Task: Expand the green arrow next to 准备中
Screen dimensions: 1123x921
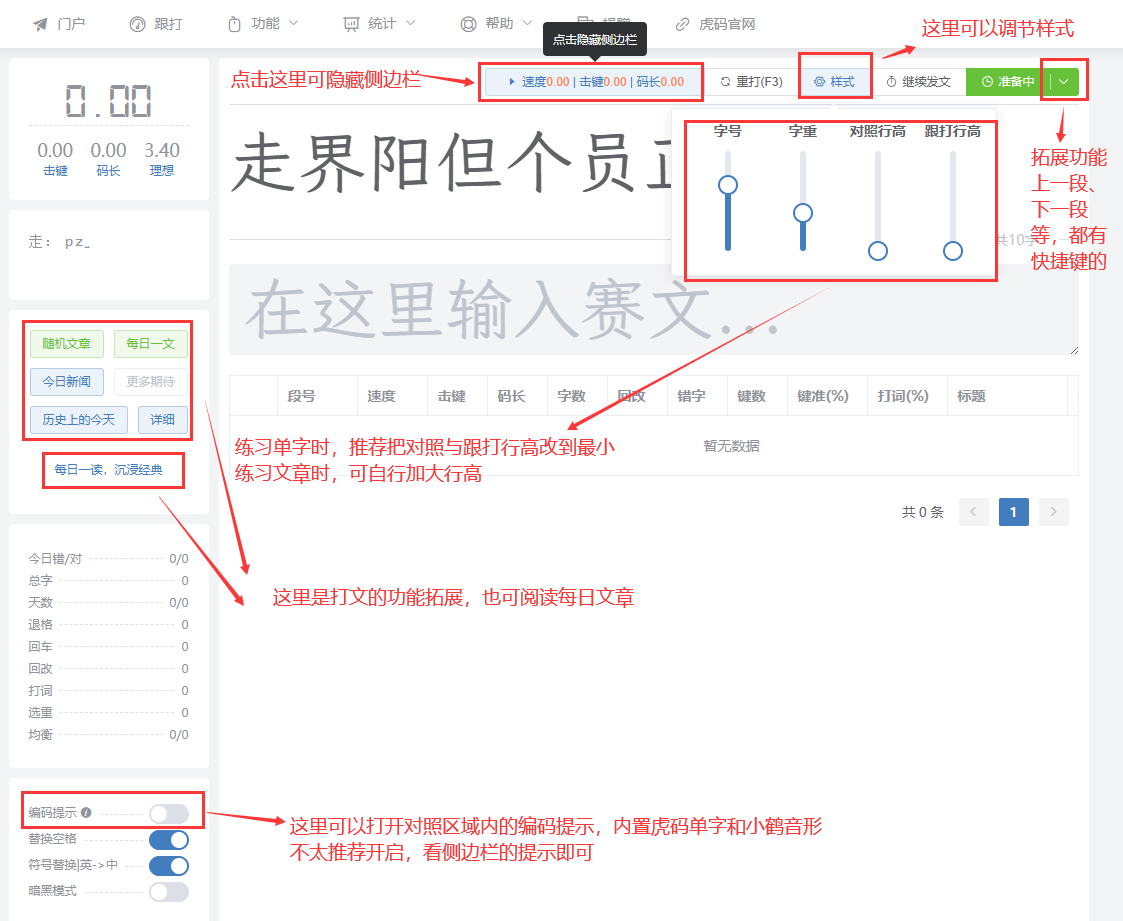Action: (x=1064, y=82)
